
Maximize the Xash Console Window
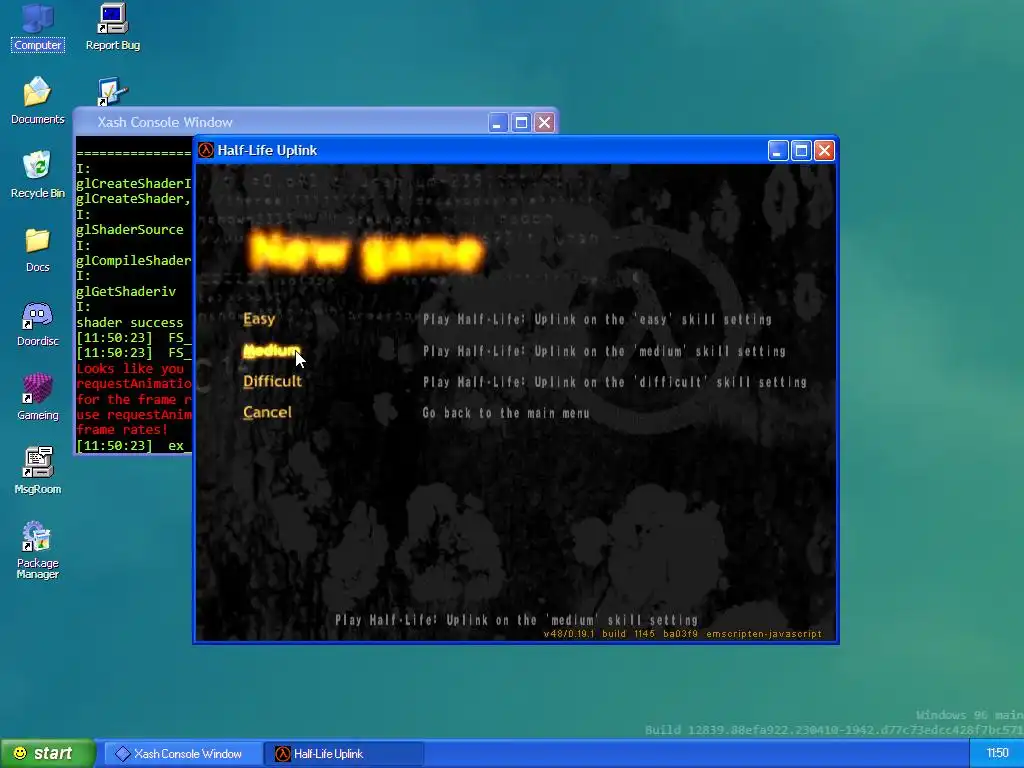521,123
